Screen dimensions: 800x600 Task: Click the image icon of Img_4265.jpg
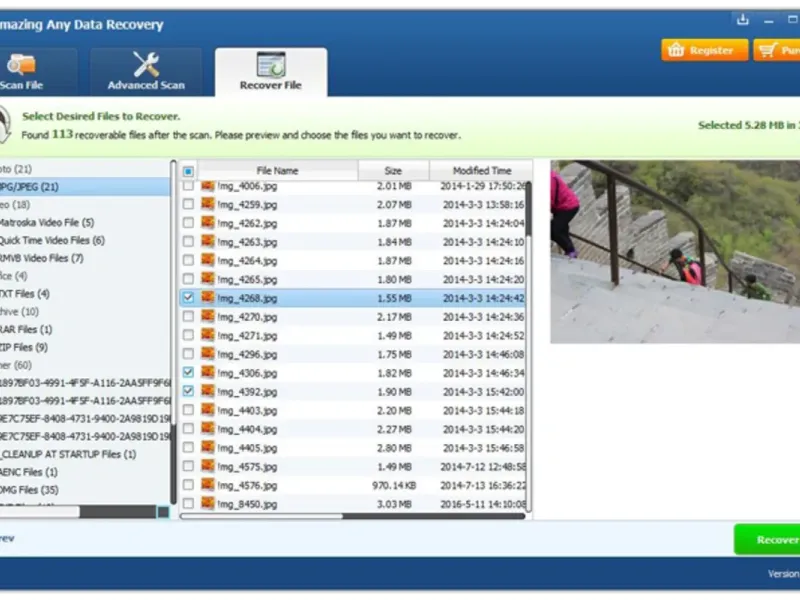click(x=208, y=279)
